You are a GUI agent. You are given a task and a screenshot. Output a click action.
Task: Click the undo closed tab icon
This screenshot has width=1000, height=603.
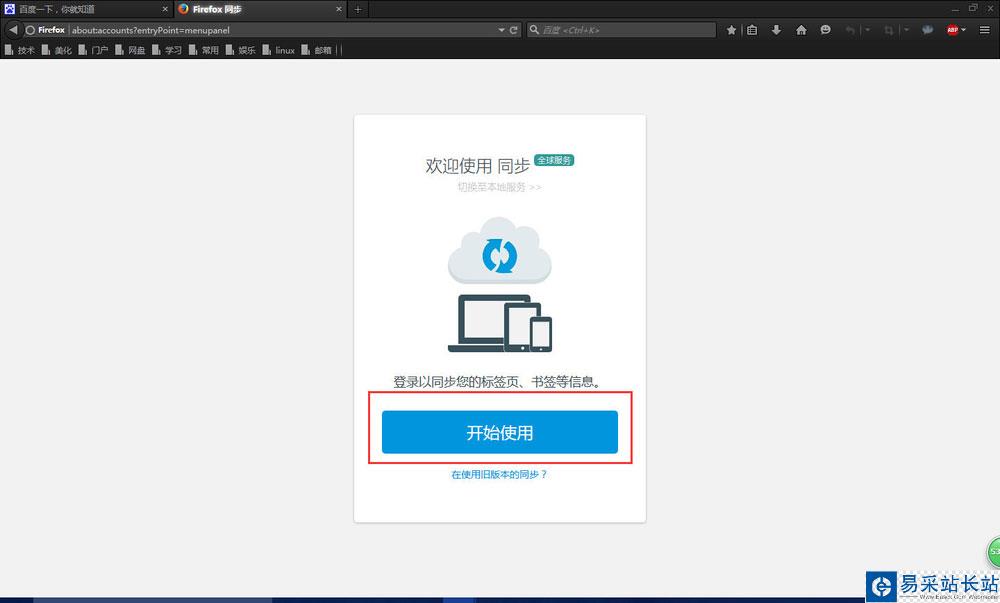click(849, 30)
